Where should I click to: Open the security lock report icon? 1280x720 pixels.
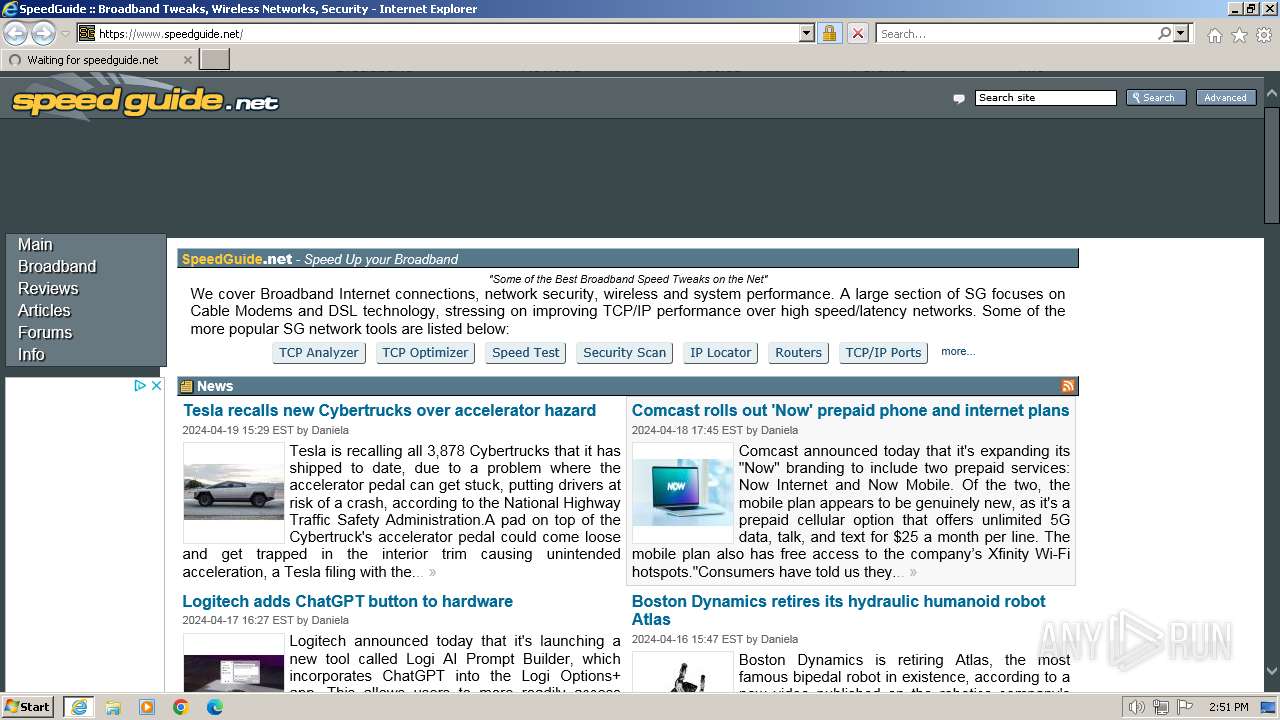point(829,33)
